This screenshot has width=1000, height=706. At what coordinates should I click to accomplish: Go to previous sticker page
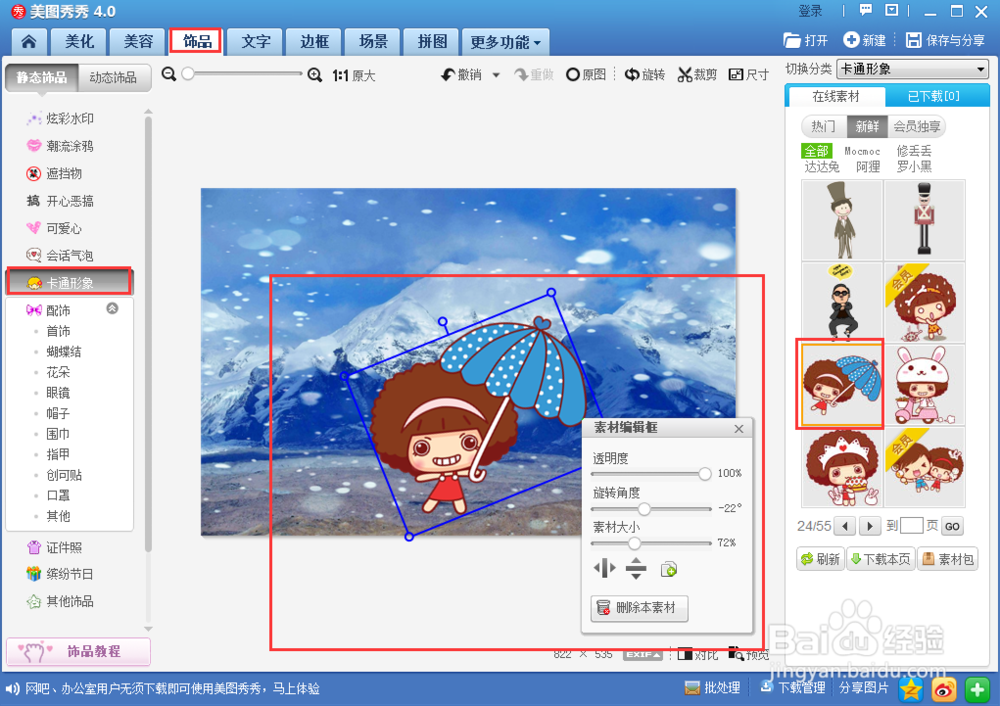coord(846,526)
